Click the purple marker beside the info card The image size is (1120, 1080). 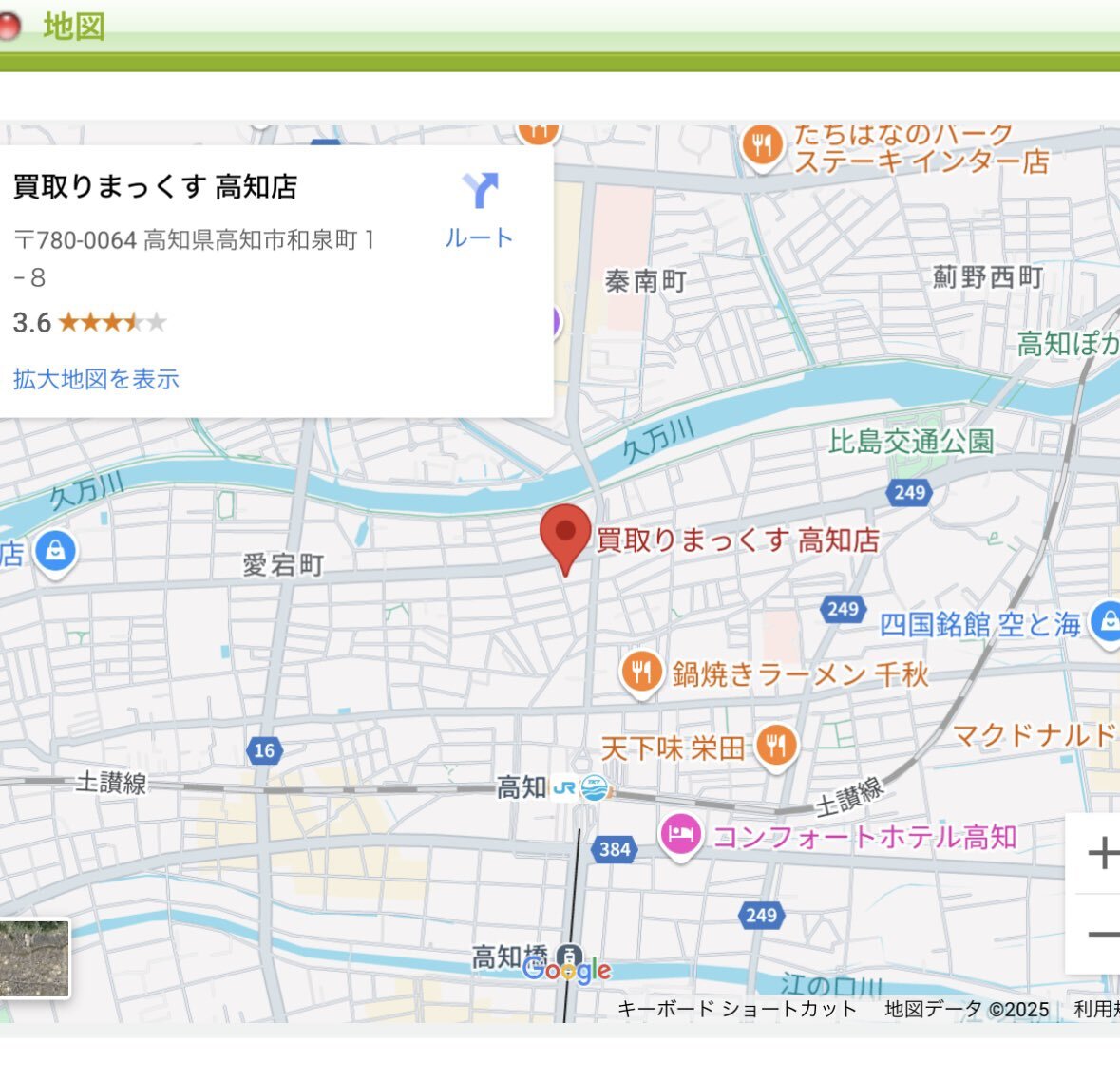tap(556, 321)
